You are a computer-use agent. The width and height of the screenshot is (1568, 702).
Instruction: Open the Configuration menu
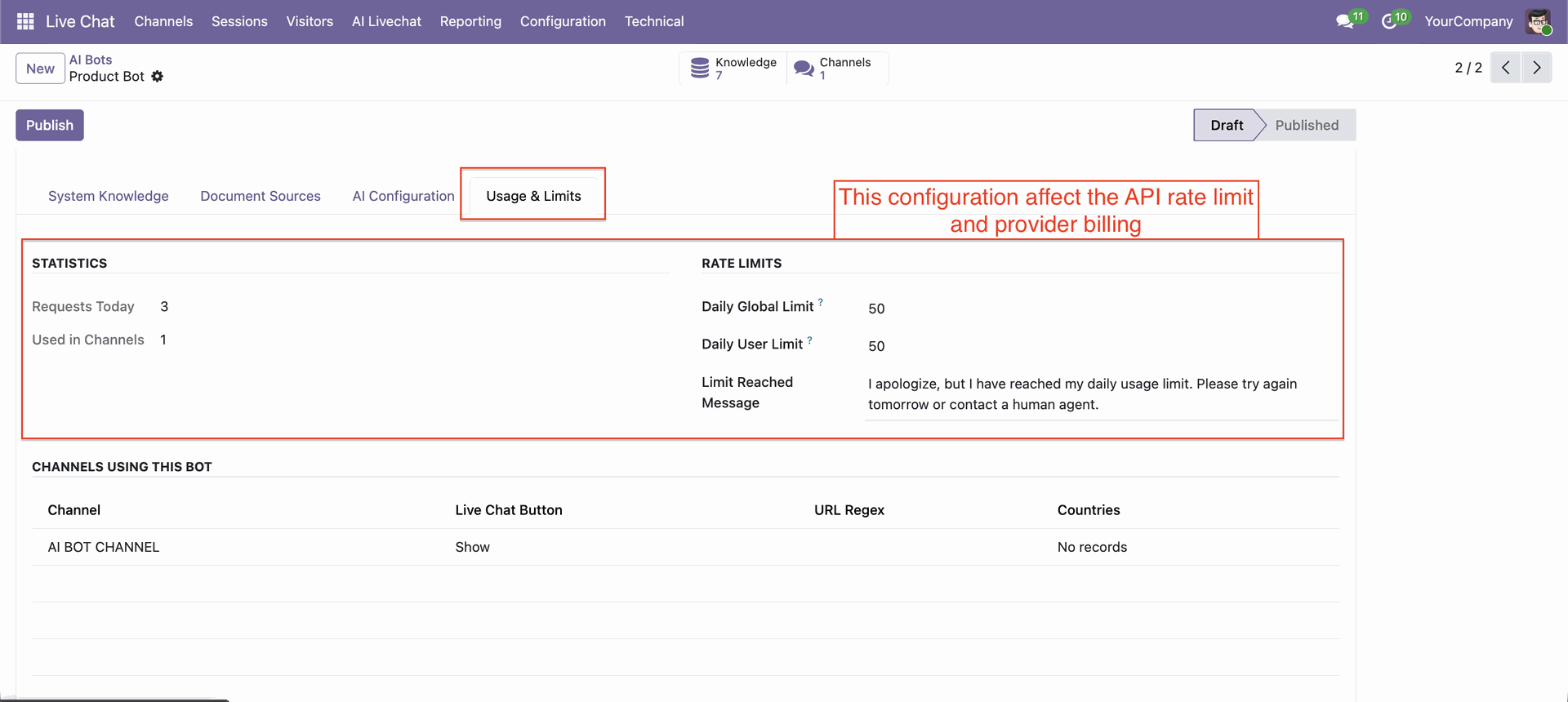(x=563, y=21)
